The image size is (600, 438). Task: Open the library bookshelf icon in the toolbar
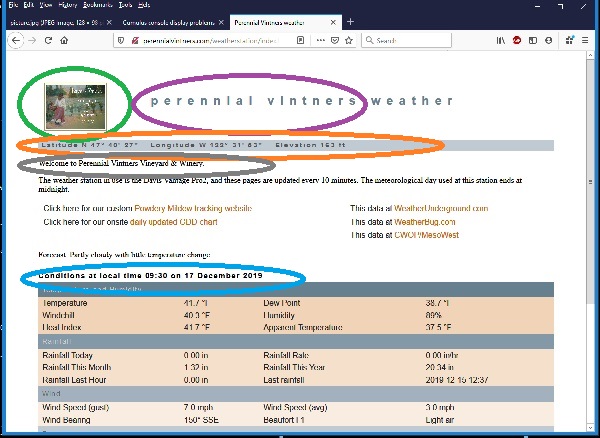tap(501, 40)
